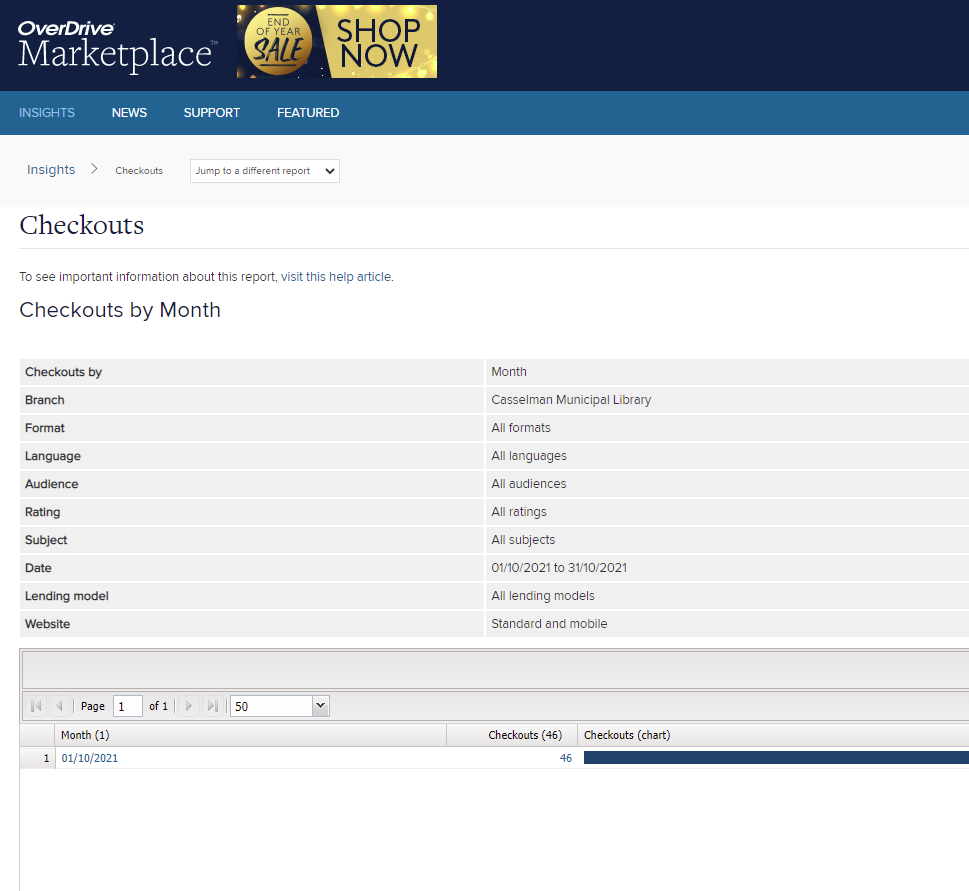Open the Support menu
Screen dimensions: 969x891
coord(211,113)
